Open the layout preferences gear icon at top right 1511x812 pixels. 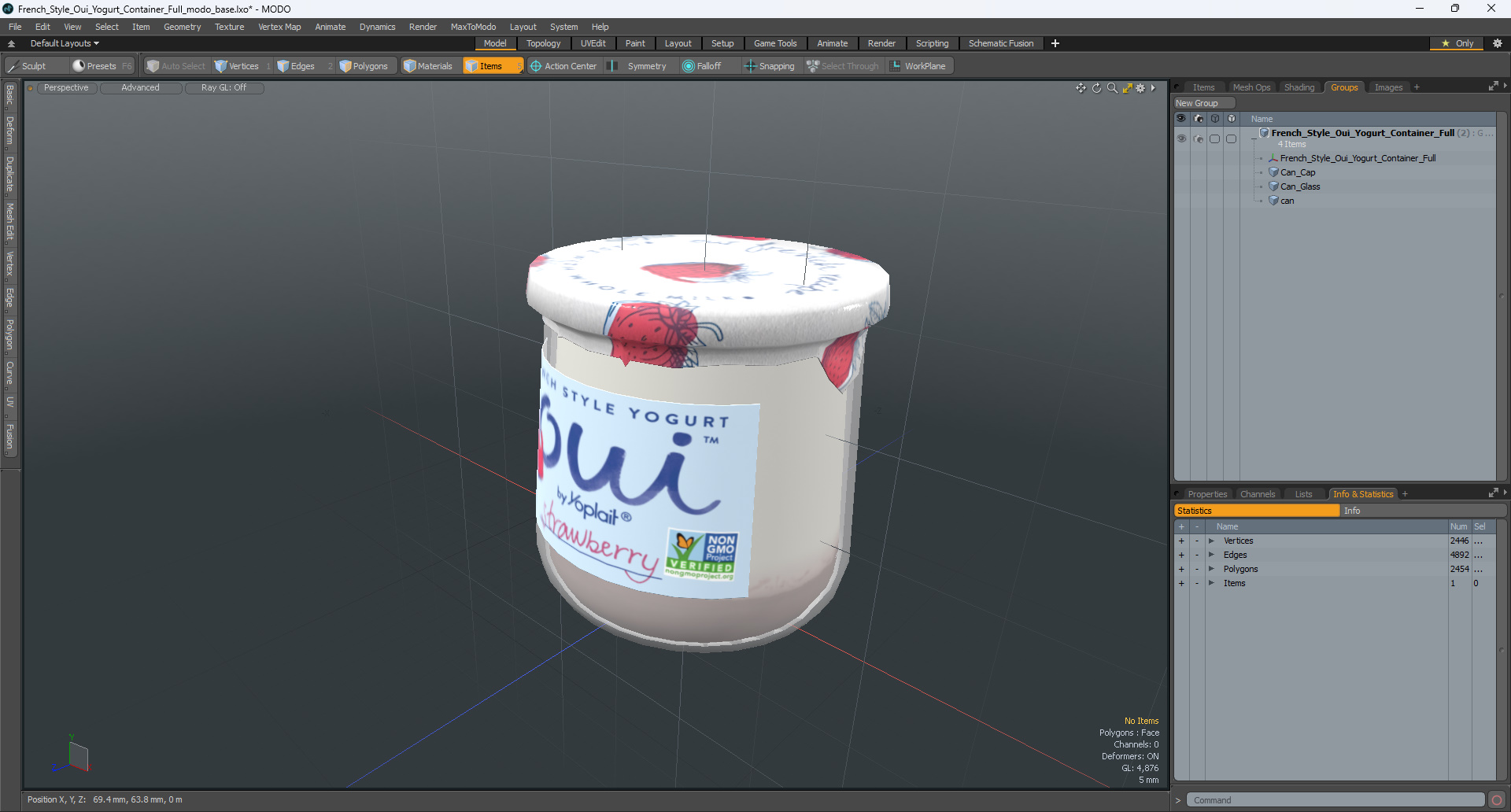tap(1497, 43)
